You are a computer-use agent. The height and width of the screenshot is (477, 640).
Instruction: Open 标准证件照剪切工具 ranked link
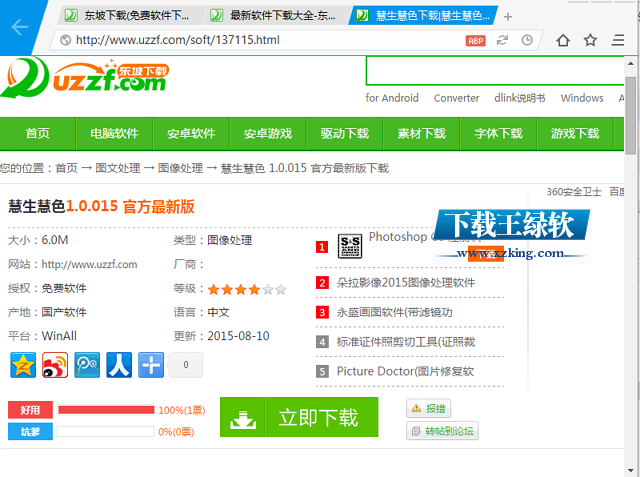tap(406, 342)
